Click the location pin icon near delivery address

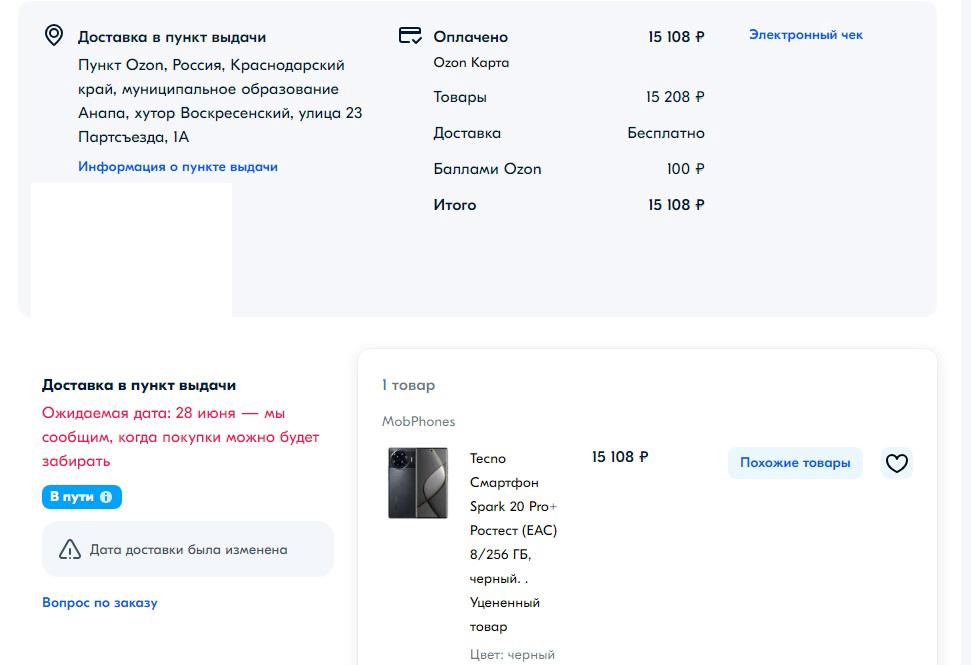[x=54, y=36]
